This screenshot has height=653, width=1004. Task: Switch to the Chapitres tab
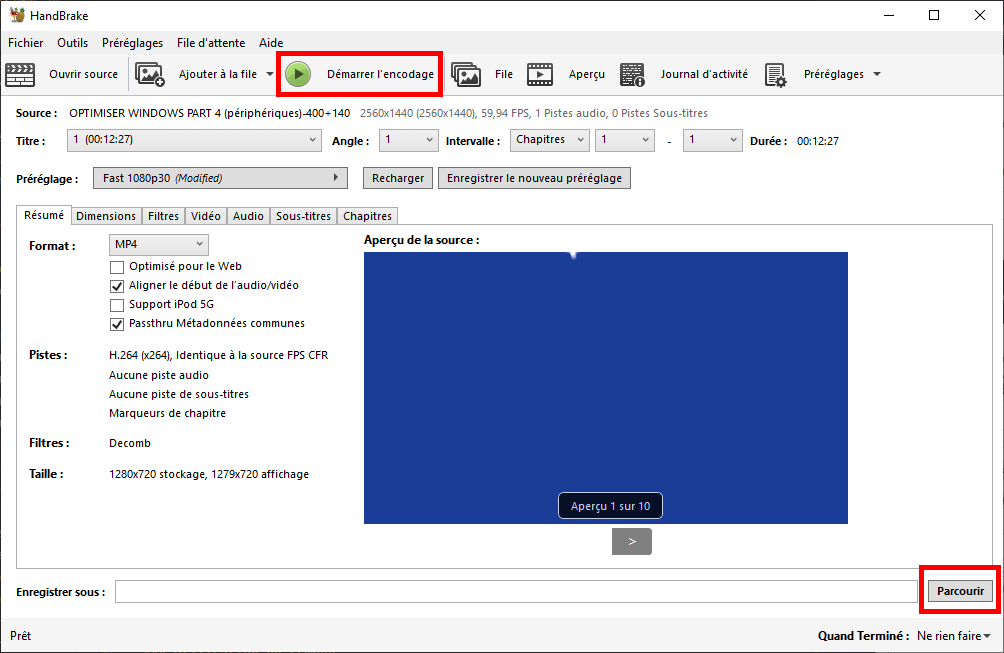(368, 216)
